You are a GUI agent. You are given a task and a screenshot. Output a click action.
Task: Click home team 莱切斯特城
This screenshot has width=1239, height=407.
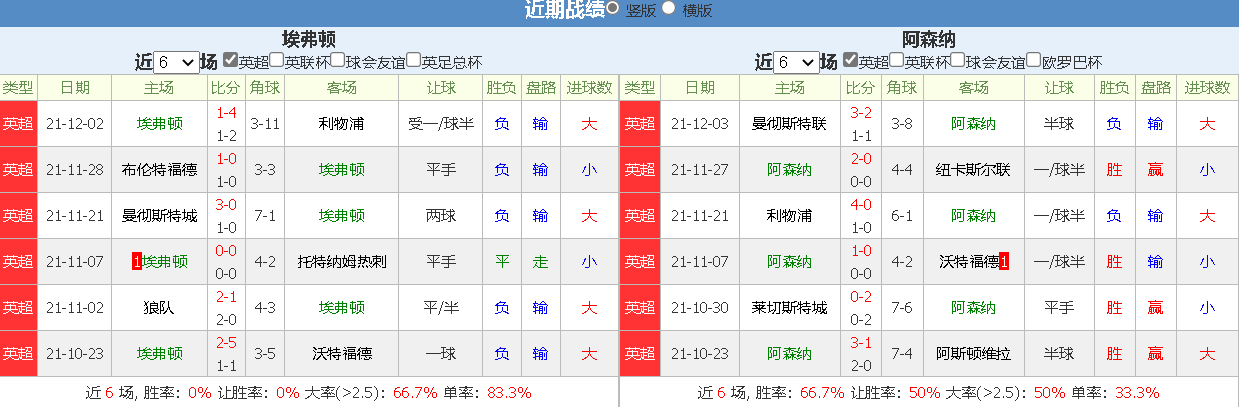click(x=789, y=308)
